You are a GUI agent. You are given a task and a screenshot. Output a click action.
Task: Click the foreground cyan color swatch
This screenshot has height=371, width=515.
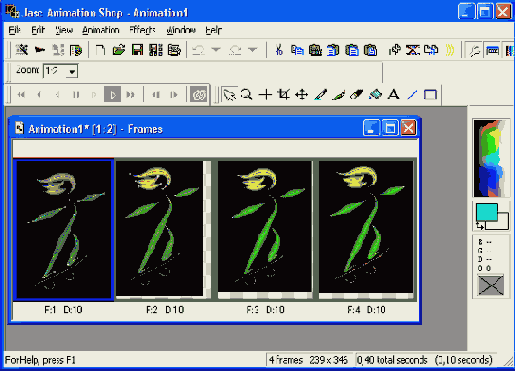click(487, 212)
